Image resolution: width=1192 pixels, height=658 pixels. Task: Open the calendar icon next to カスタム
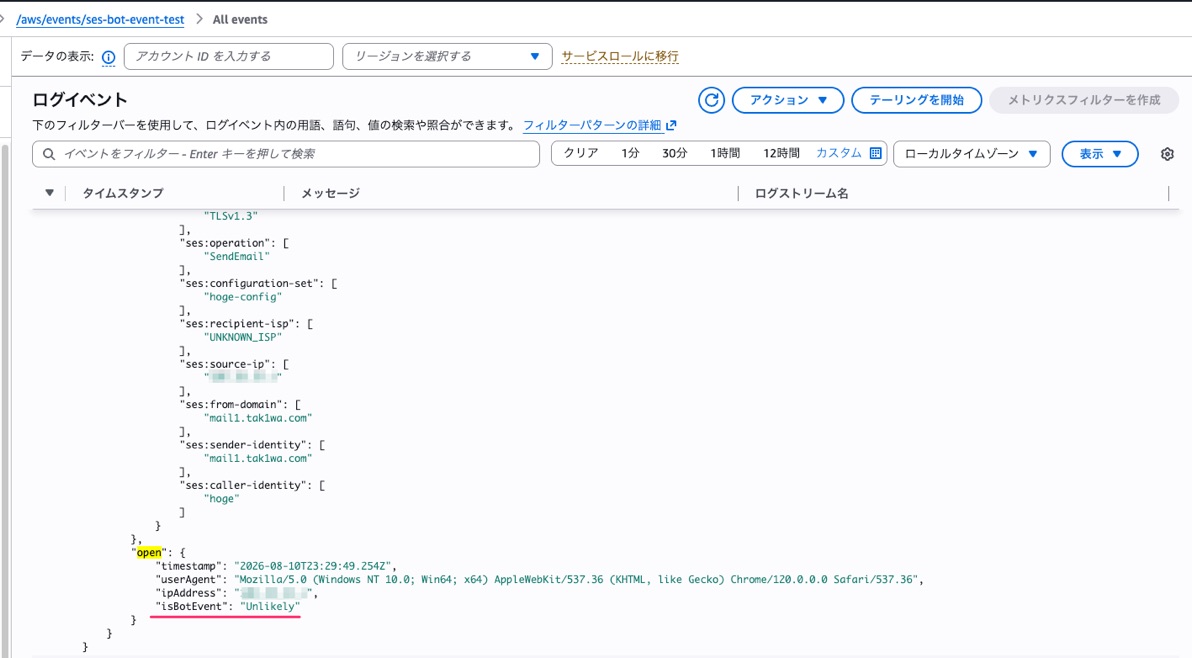click(876, 153)
